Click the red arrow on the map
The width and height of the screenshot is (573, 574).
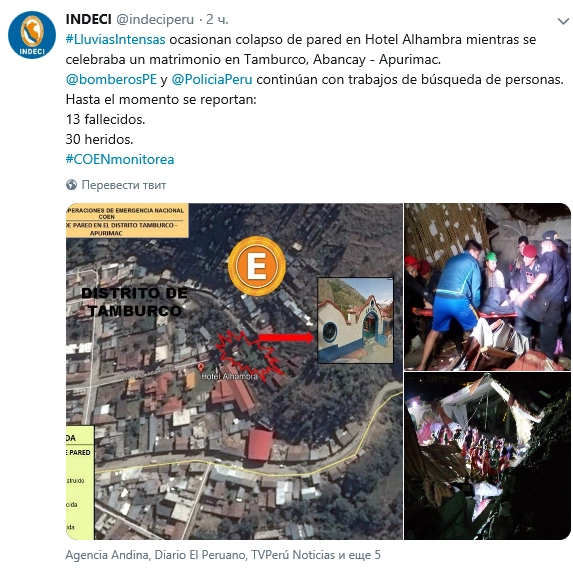(x=286, y=338)
